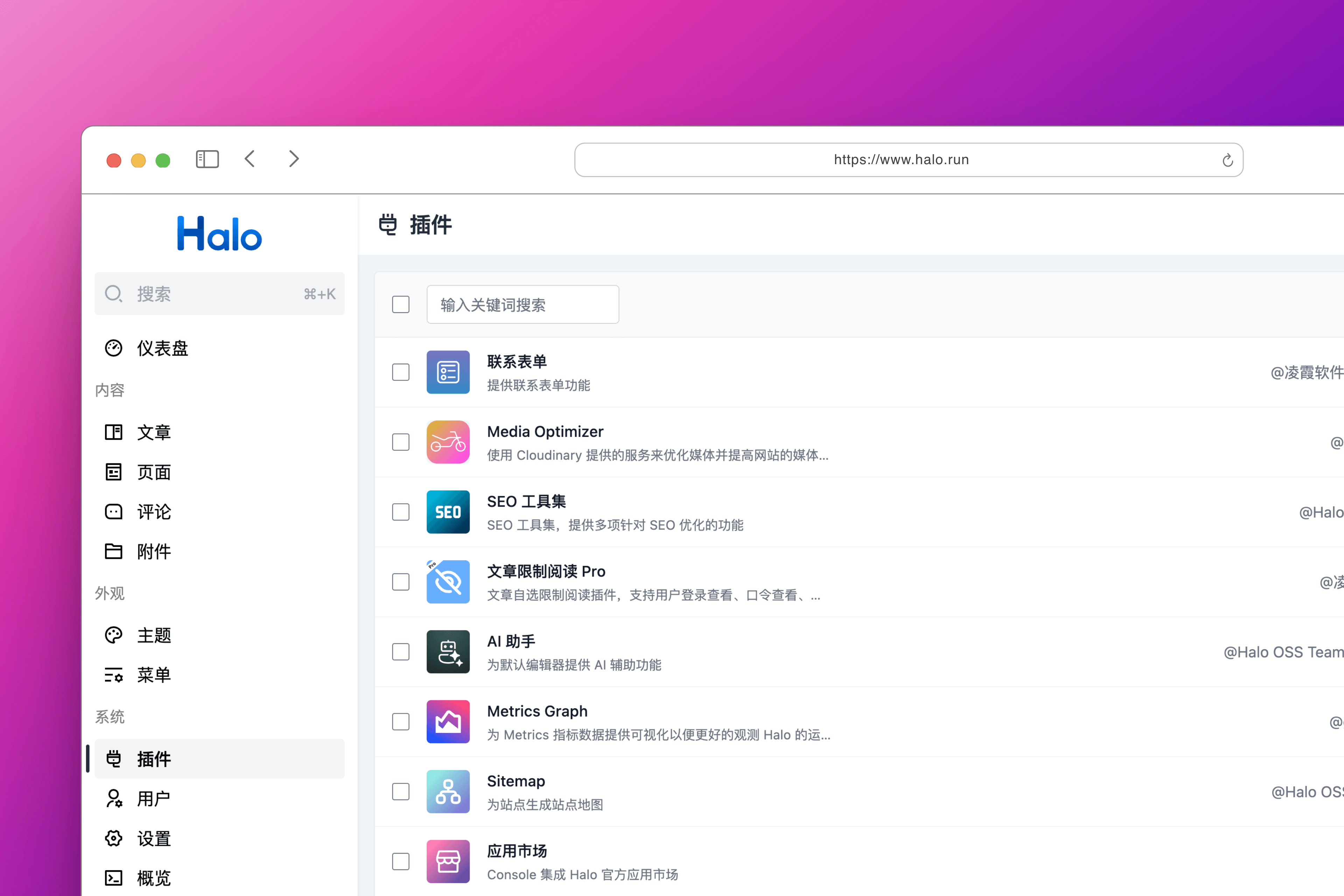This screenshot has width=1344, height=896.
Task: Open the 文章限制阅读 Pro plugin title
Action: [x=546, y=572]
